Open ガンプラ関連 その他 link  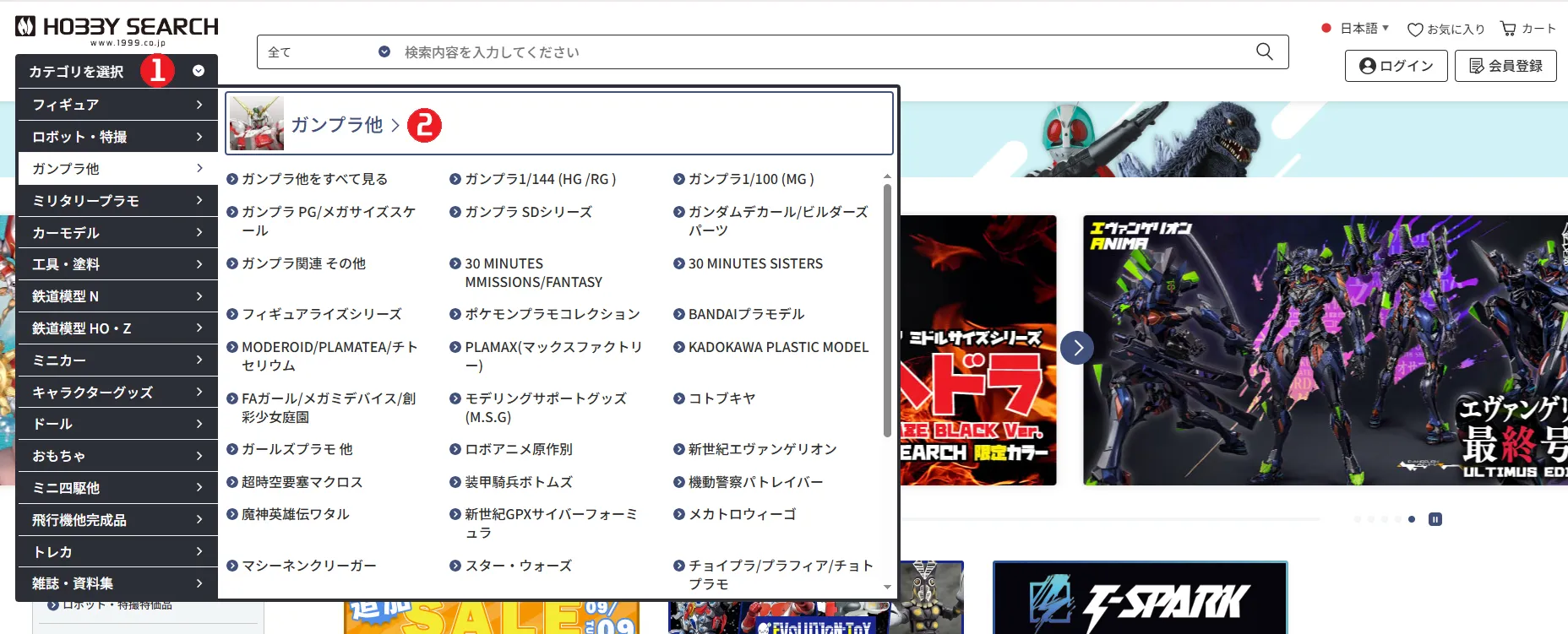(x=303, y=263)
